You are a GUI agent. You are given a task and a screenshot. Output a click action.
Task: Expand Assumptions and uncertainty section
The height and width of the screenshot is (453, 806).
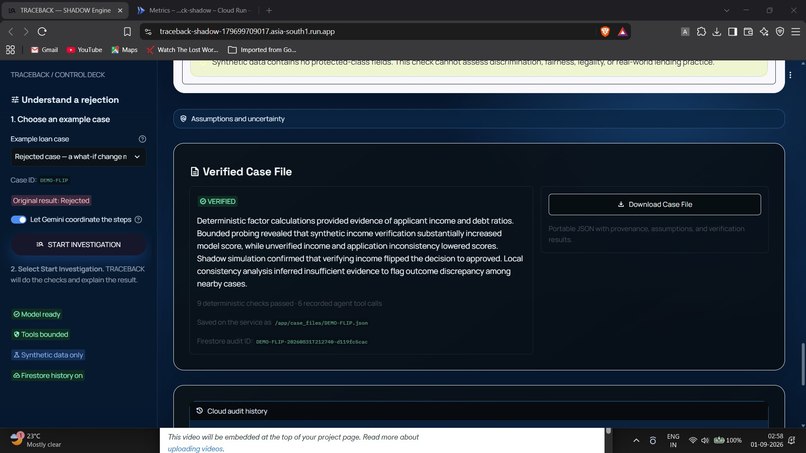[479, 119]
